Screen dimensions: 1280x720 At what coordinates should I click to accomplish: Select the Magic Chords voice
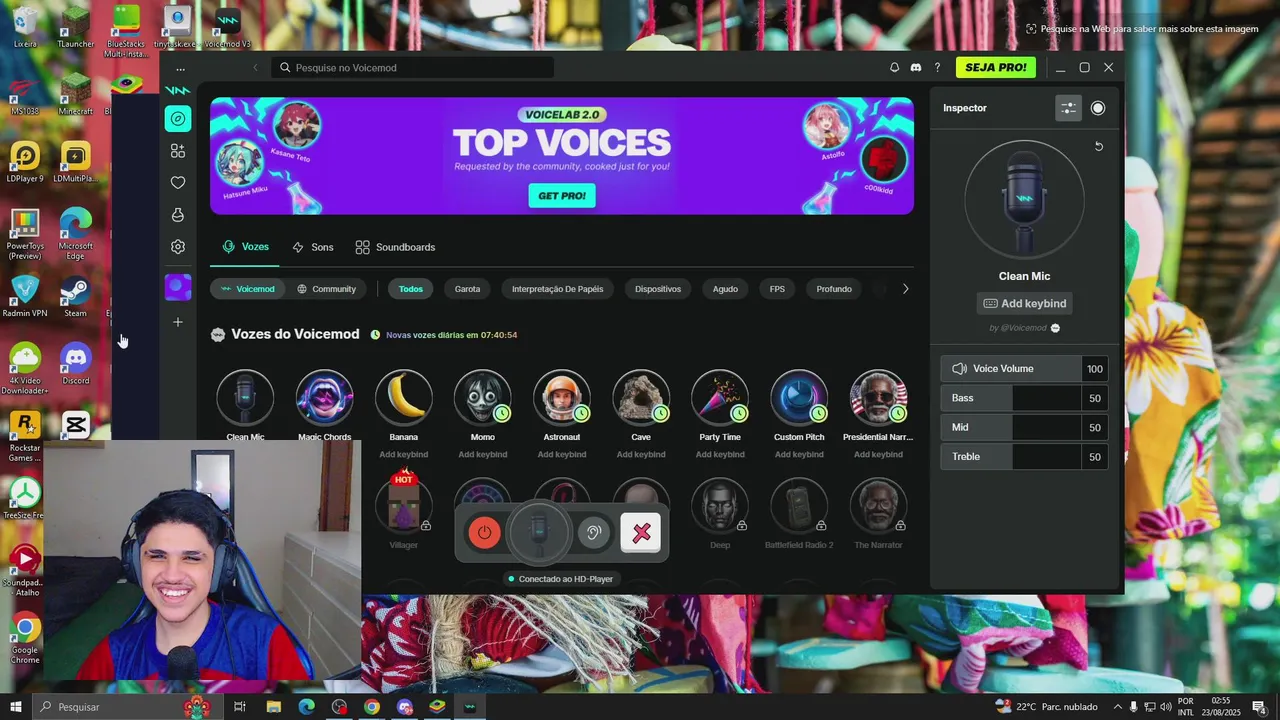(324, 398)
